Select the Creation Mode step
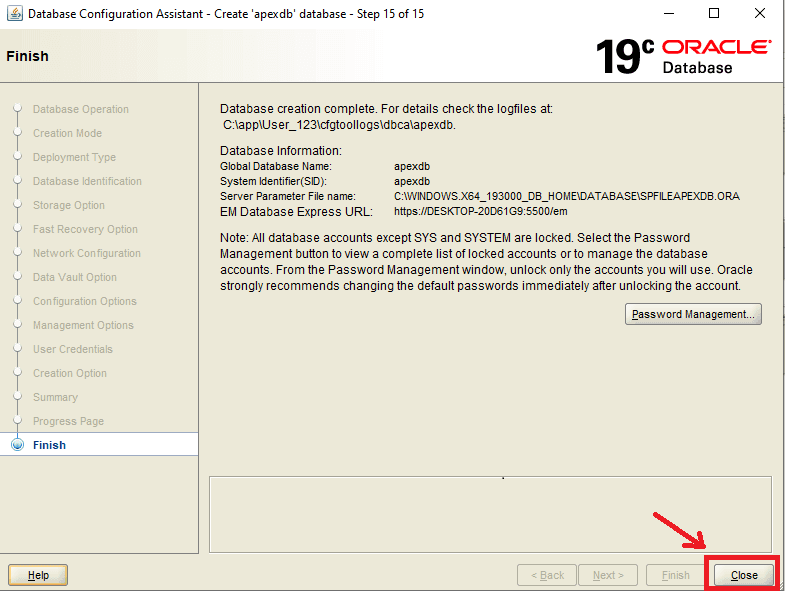Image resolution: width=785 pixels, height=591 pixels. 67,133
